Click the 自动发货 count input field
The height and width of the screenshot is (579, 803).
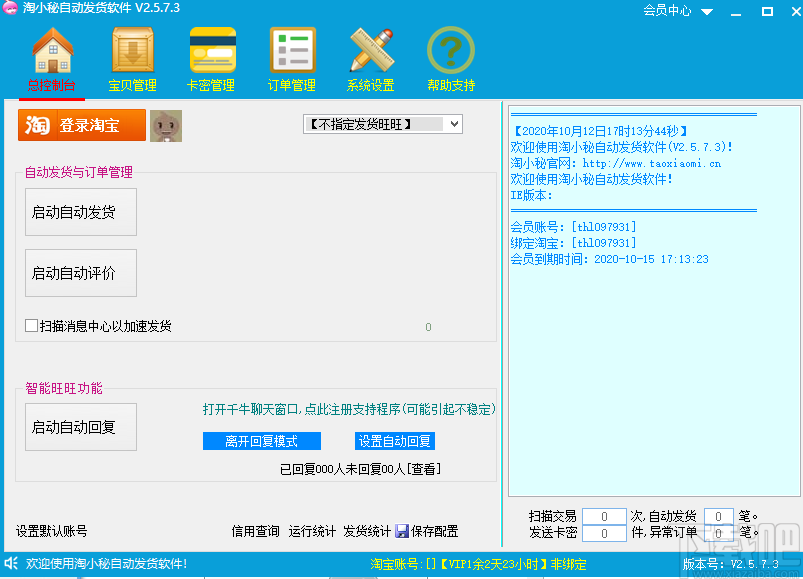(x=718, y=516)
